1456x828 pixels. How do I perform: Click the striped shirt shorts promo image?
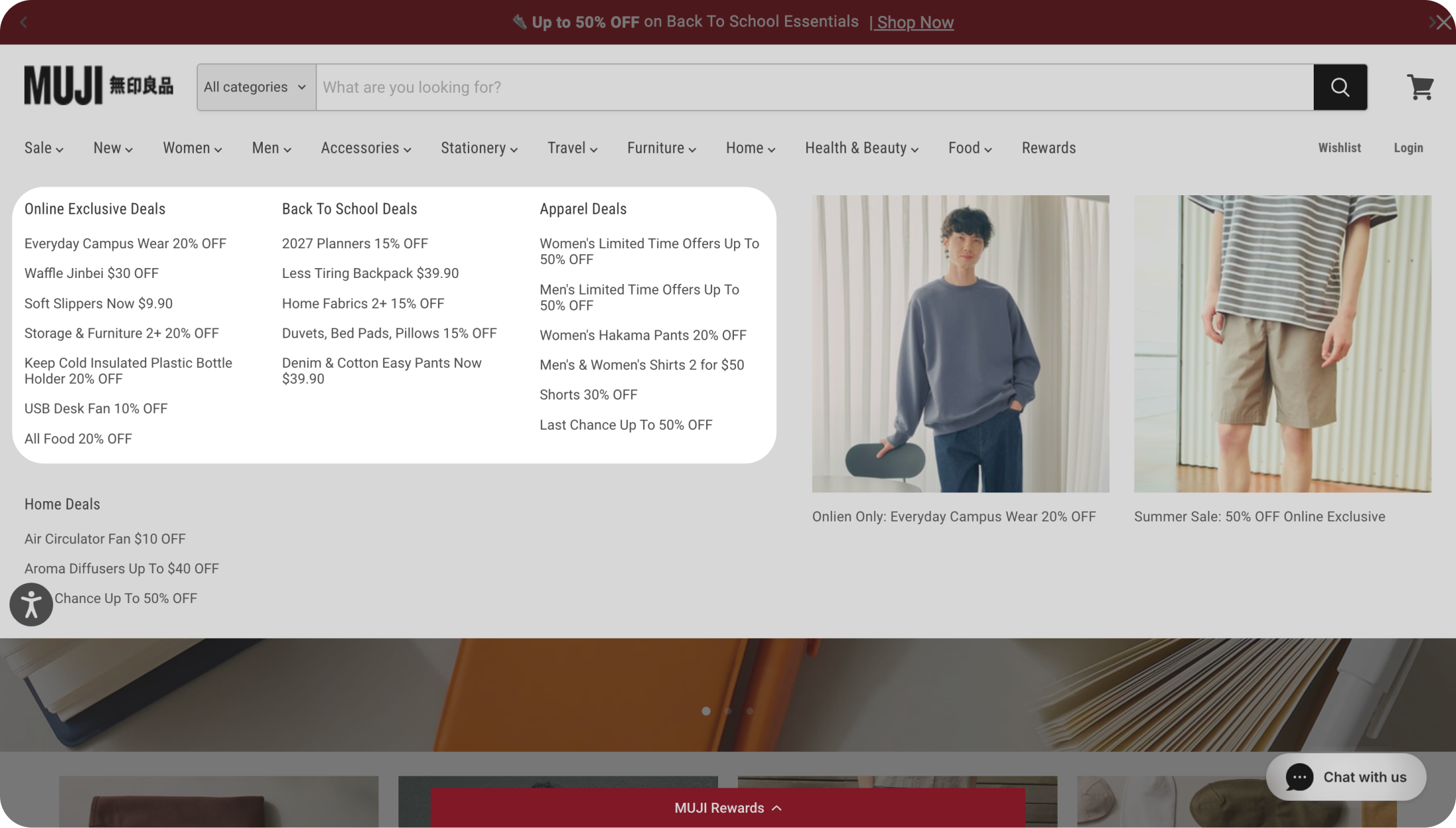point(1283,344)
